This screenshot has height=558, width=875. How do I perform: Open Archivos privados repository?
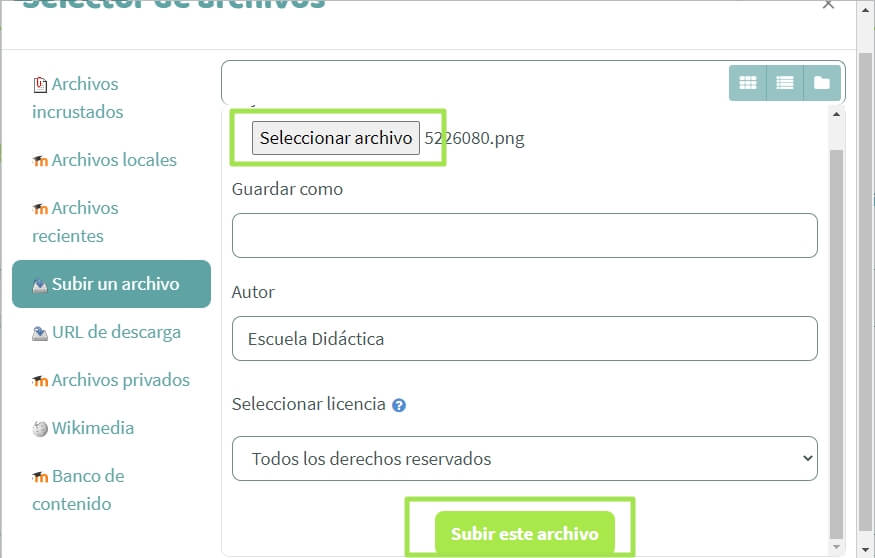pos(112,380)
